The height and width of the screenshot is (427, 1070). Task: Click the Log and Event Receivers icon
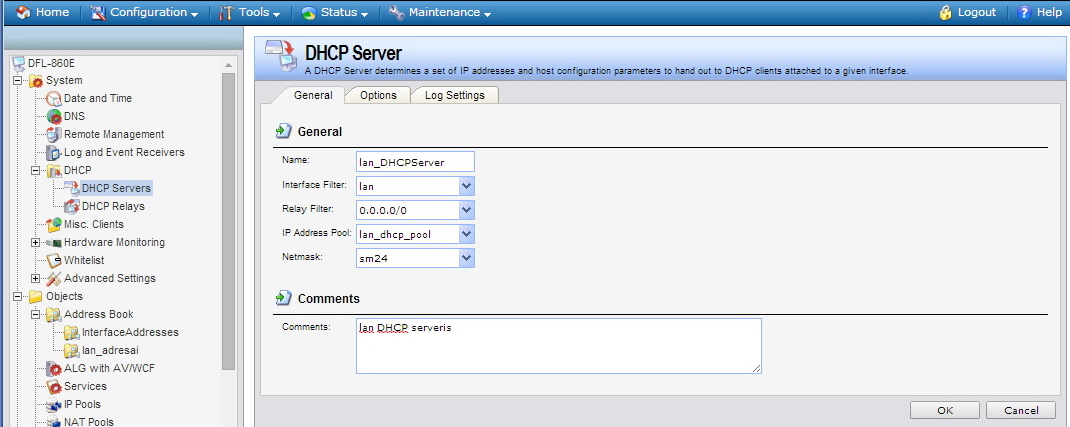pos(54,152)
